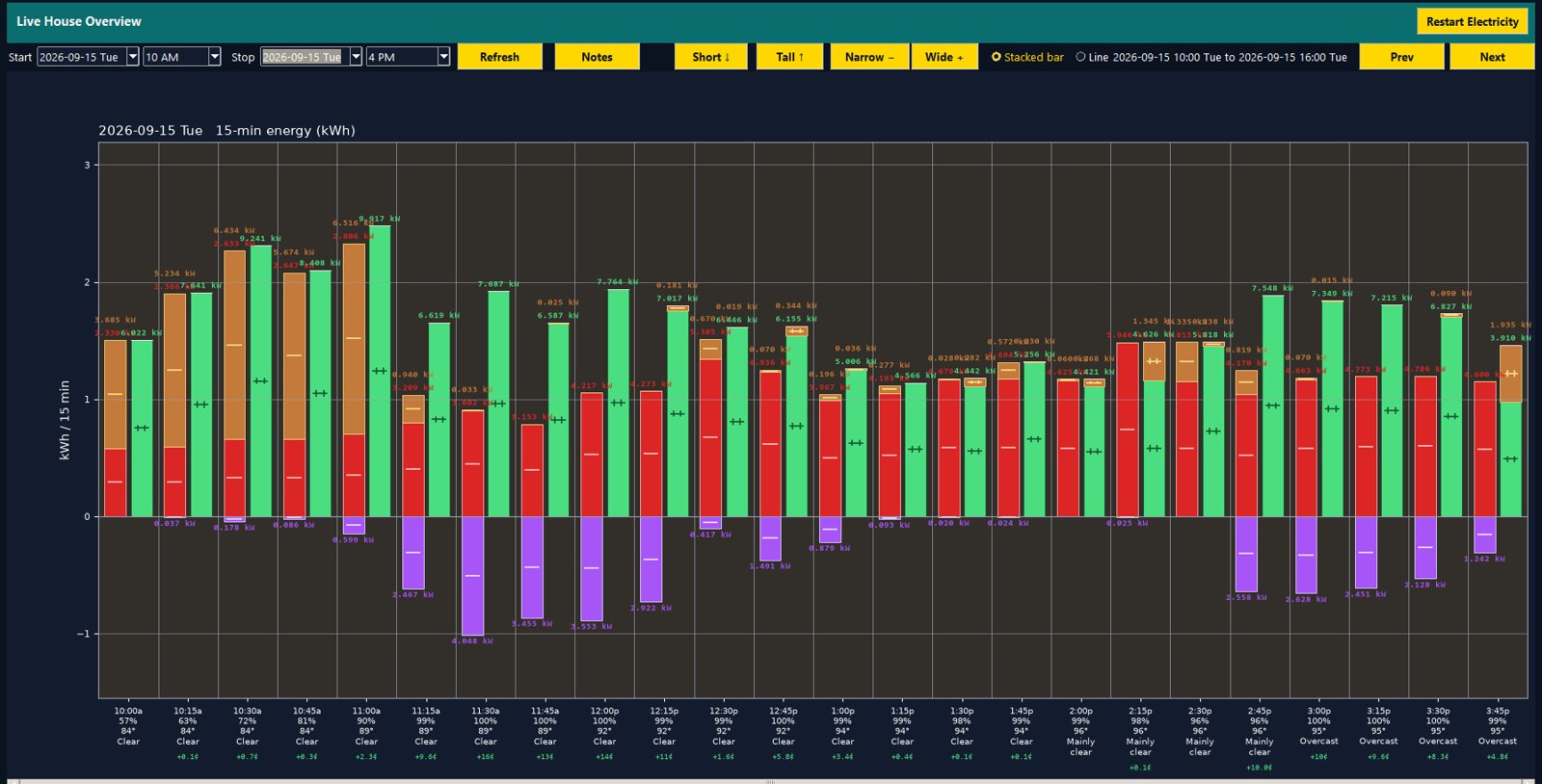
Task: Click the 1.242 kW value label
Action: 1484,559
